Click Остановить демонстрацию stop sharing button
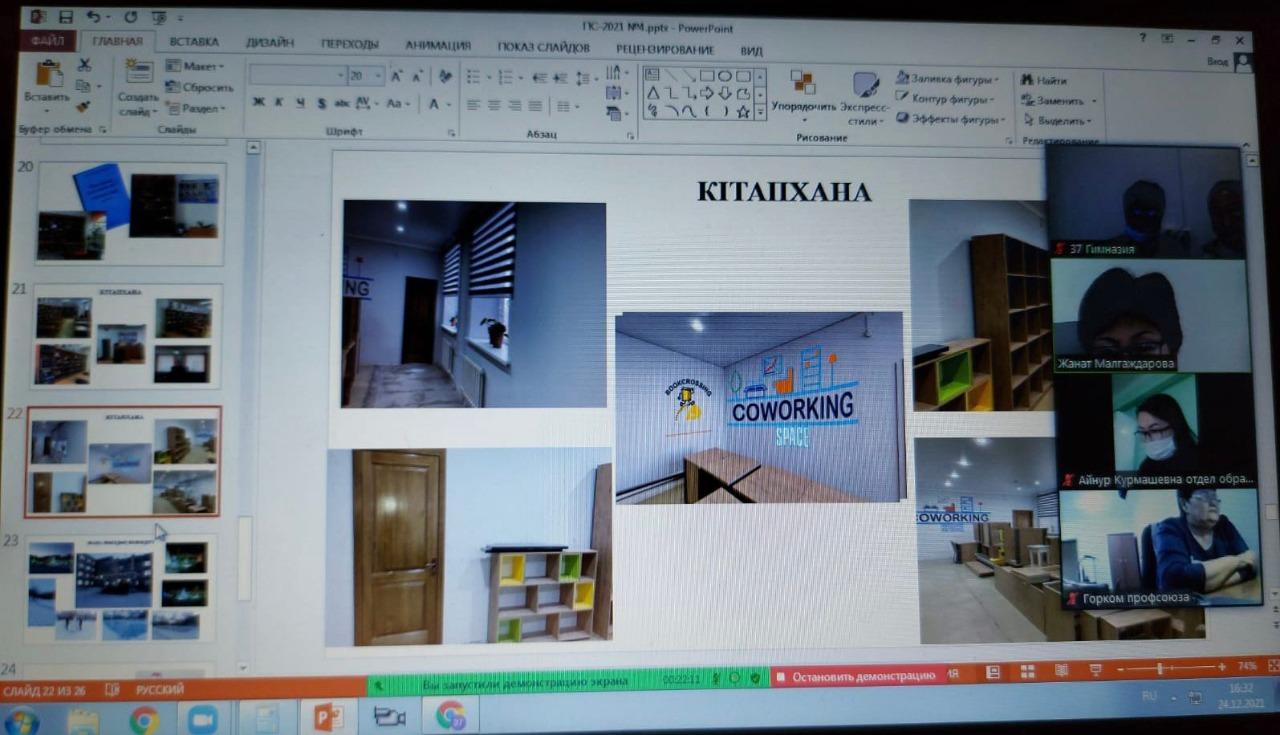This screenshot has width=1280, height=735. pyautogui.click(x=856, y=676)
